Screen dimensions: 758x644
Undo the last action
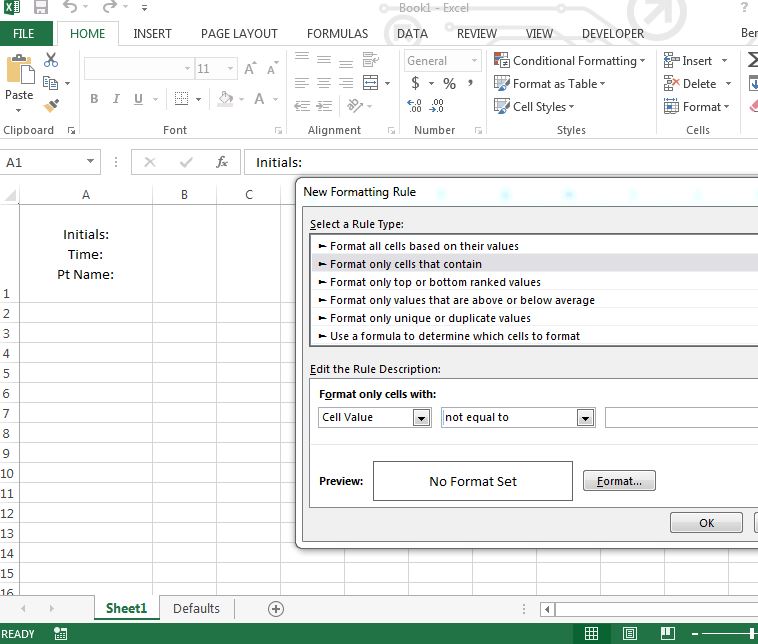(70, 7)
